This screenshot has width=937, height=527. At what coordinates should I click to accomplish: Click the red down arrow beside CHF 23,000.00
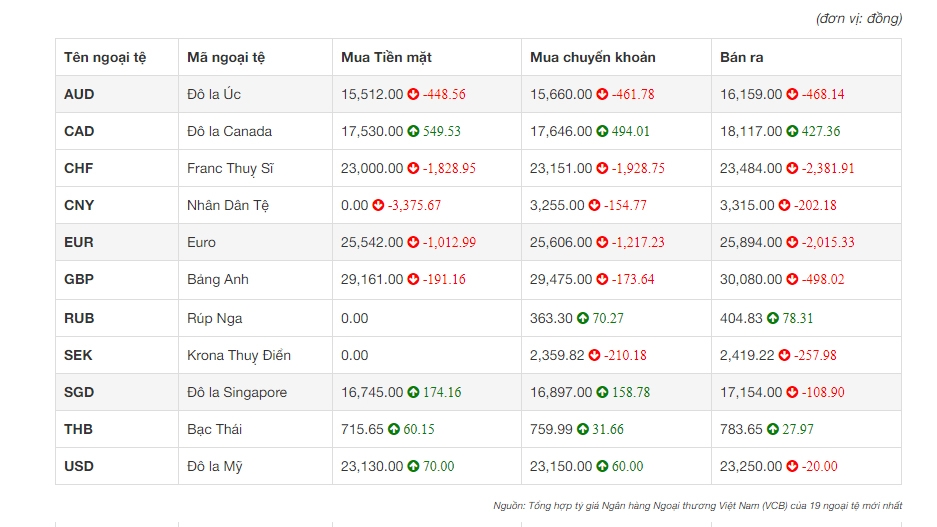[414, 168]
